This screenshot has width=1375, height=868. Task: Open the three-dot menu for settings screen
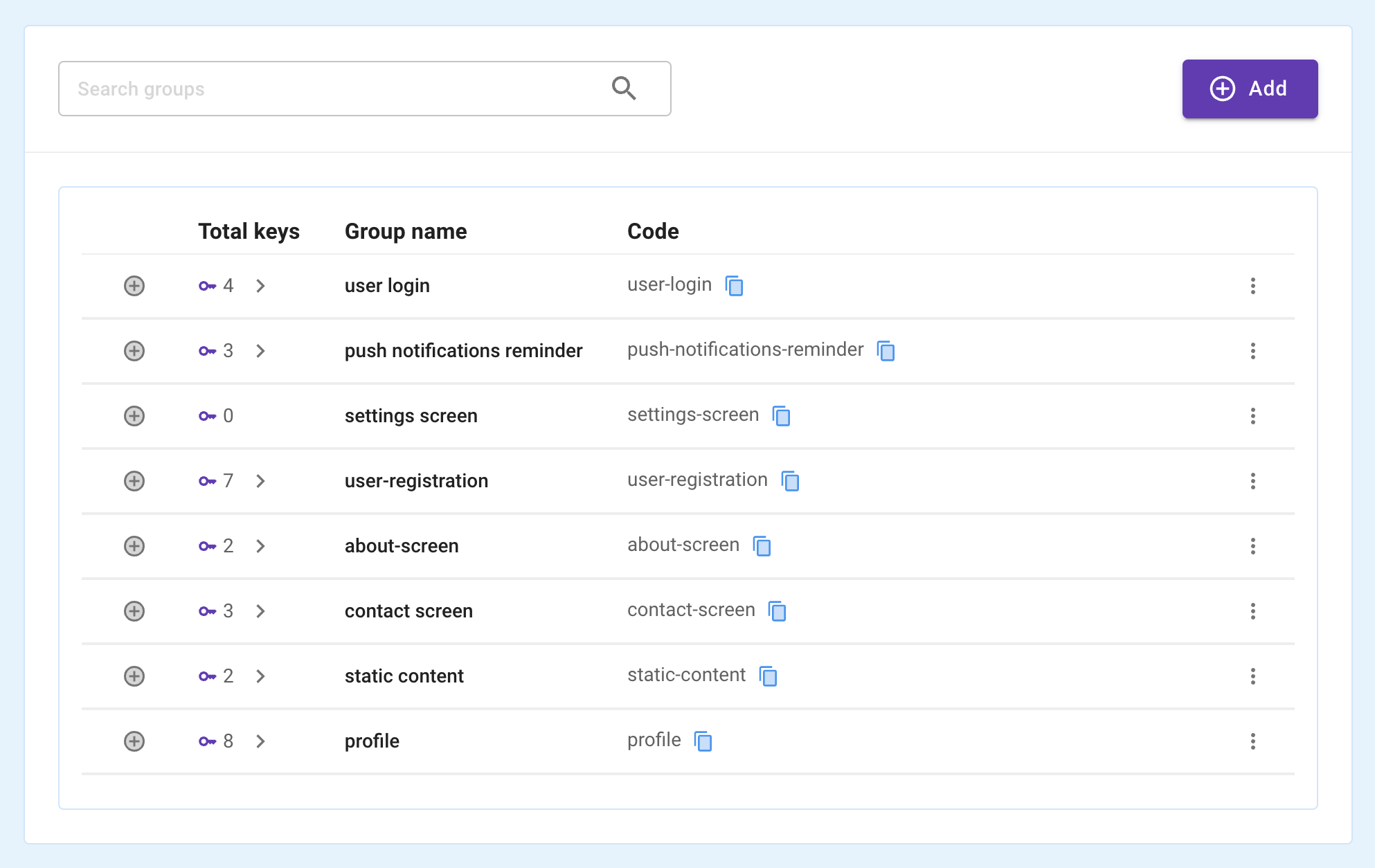pos(1253,416)
